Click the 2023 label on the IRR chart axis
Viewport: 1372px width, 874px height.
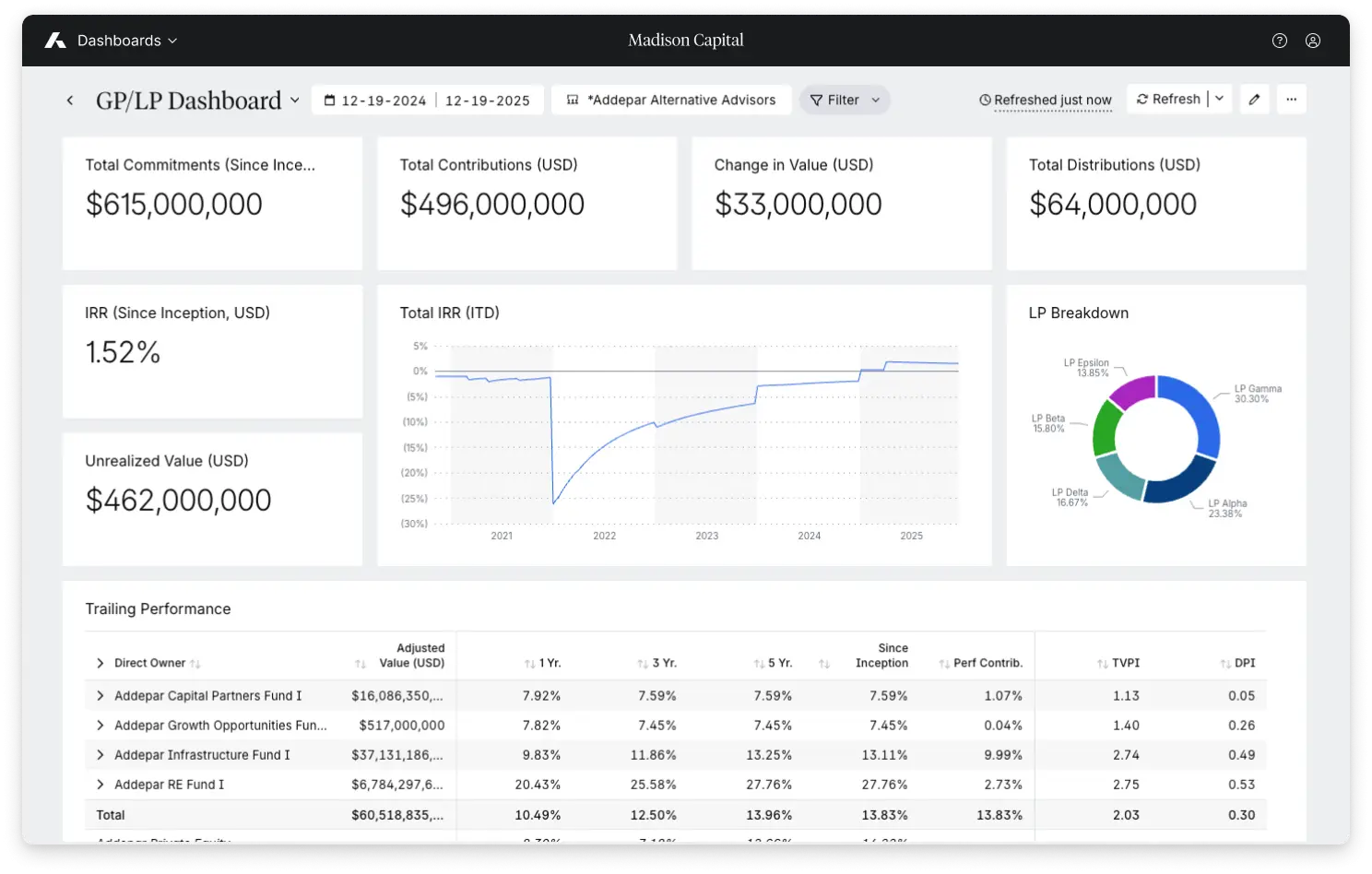(x=707, y=536)
